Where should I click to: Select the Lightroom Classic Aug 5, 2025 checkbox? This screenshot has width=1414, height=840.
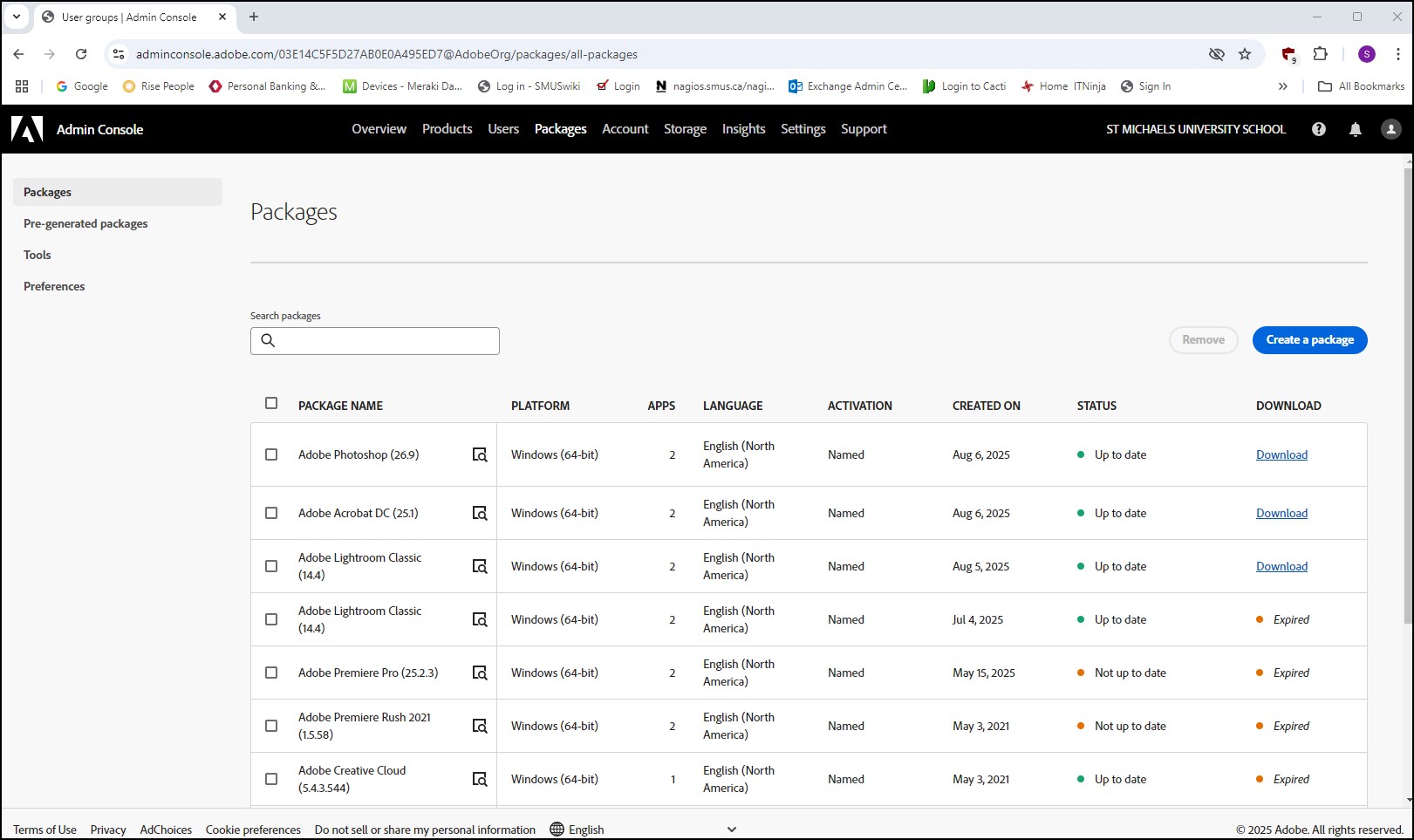tap(271, 566)
